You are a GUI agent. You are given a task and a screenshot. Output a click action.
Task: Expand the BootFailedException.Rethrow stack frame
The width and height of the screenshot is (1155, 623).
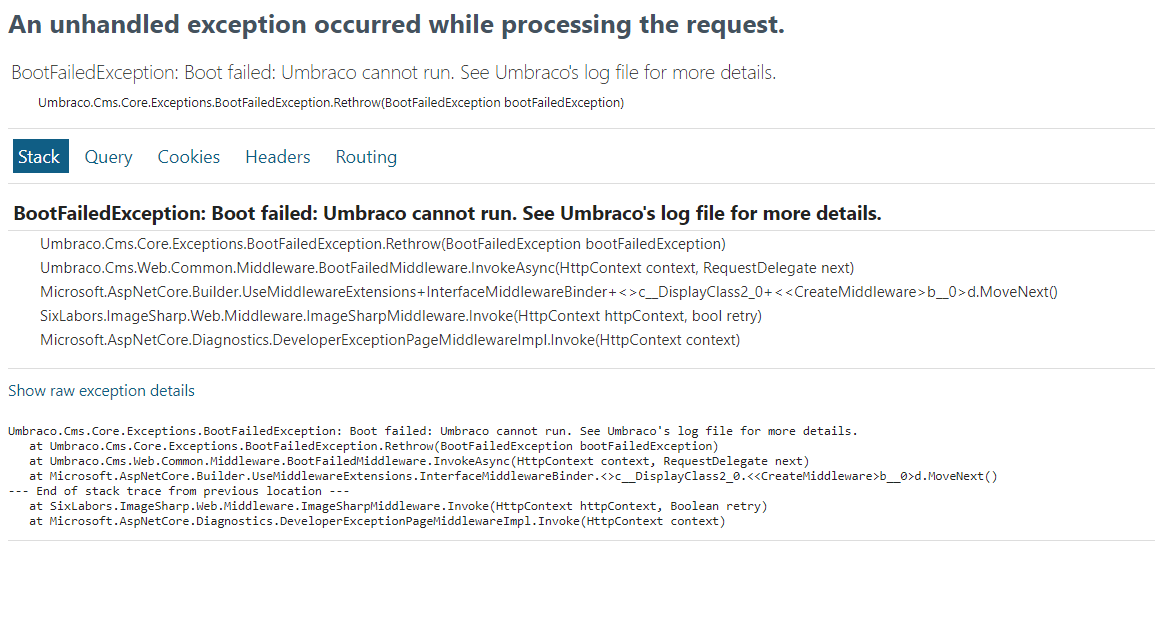point(383,244)
